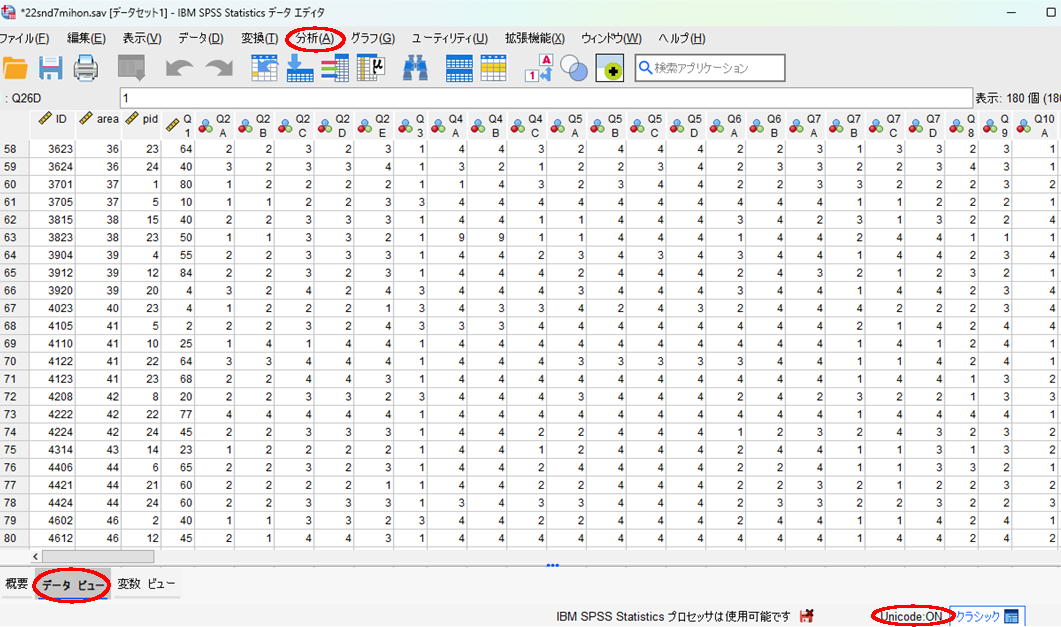
Task: Click Q1 cell 77 in row 73
Action: tap(179, 414)
